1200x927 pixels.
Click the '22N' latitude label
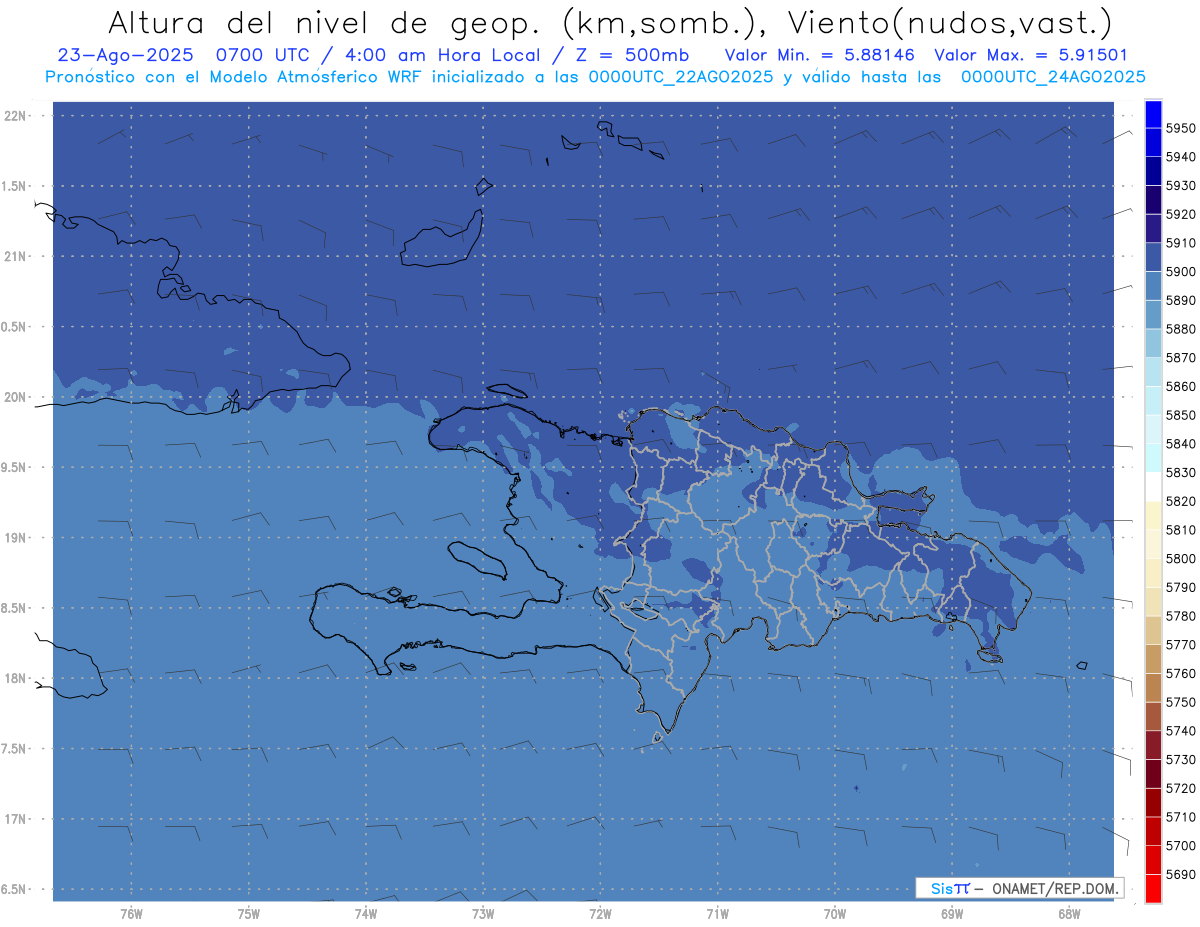15,115
